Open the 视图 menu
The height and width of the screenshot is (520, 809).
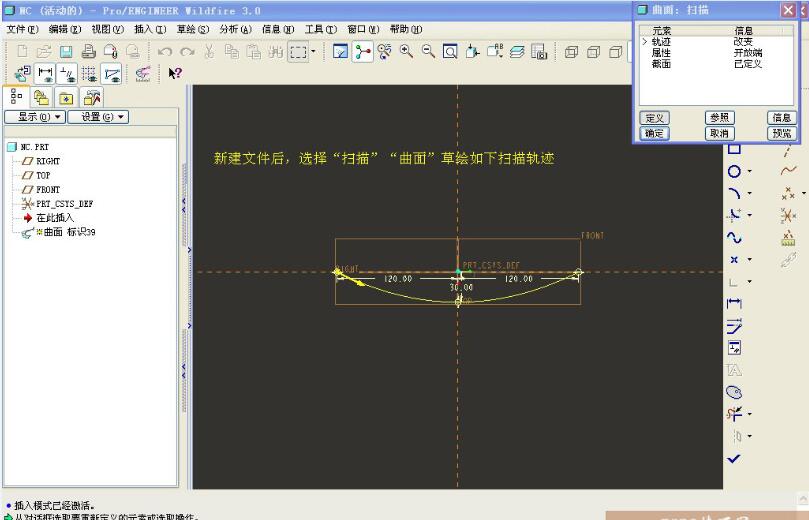coord(107,29)
